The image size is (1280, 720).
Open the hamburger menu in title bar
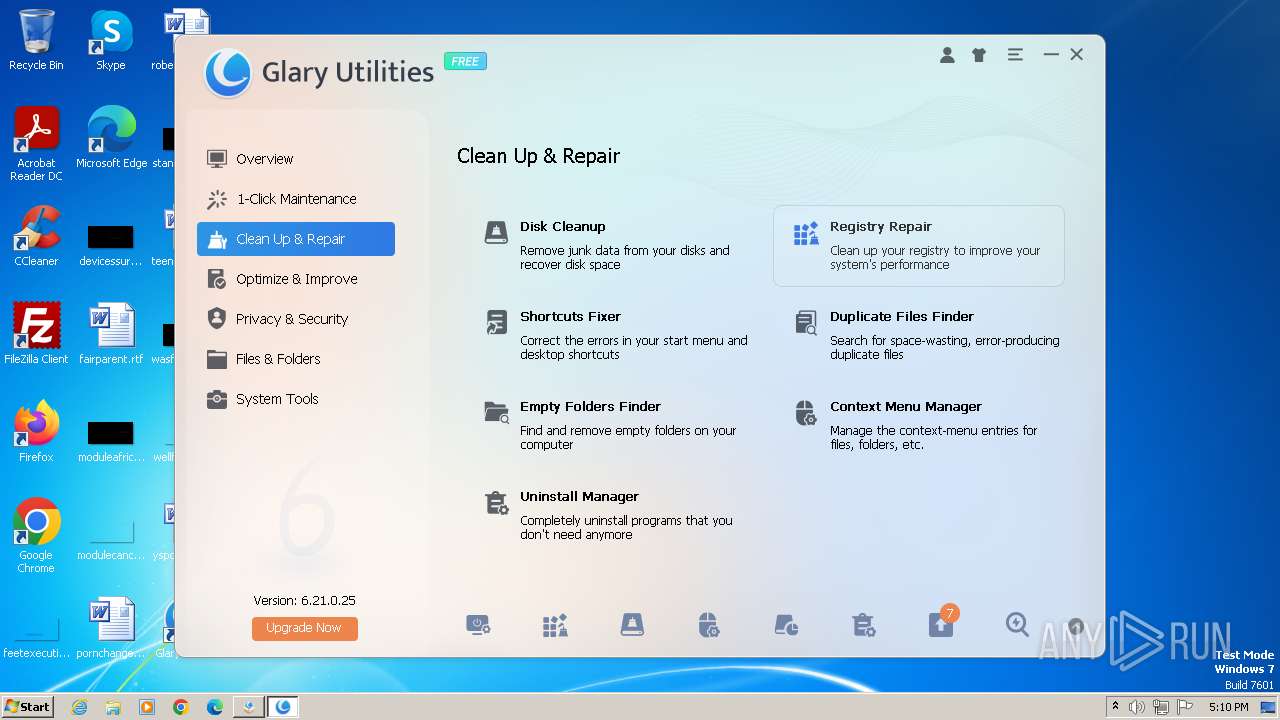pyautogui.click(x=1015, y=55)
